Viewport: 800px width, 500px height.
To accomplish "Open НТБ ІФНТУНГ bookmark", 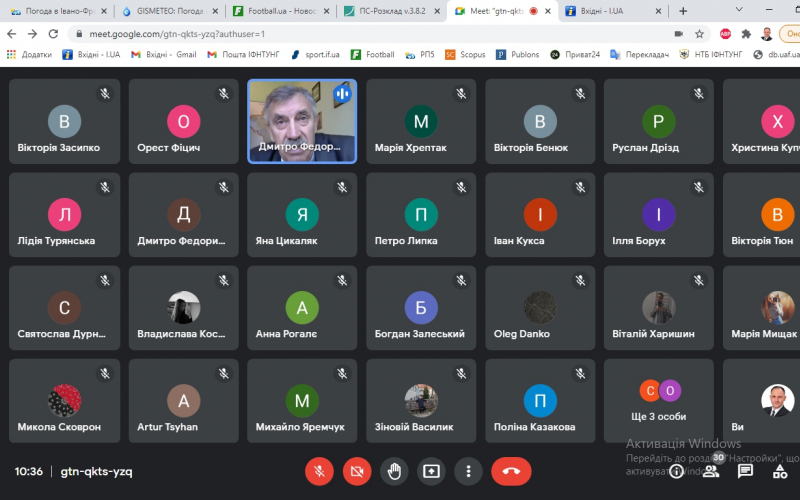I will (x=710, y=55).
